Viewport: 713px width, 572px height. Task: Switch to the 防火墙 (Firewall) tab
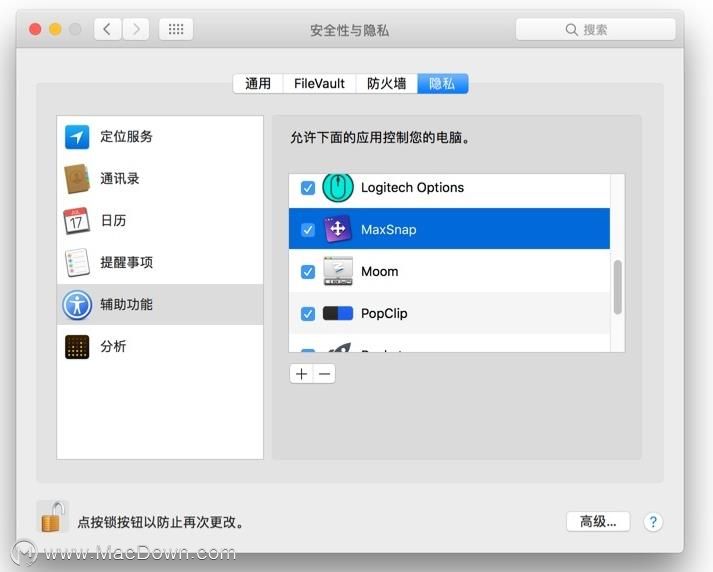coord(387,84)
